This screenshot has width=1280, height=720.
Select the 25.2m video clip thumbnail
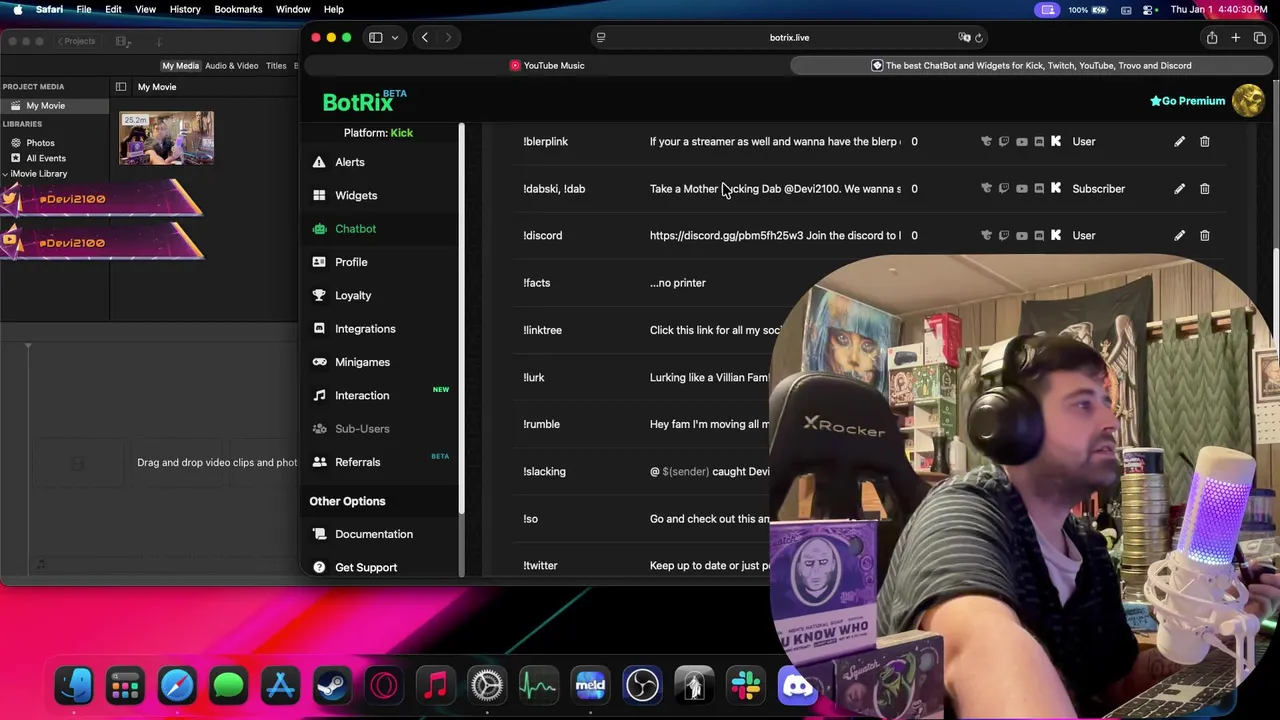click(x=166, y=138)
